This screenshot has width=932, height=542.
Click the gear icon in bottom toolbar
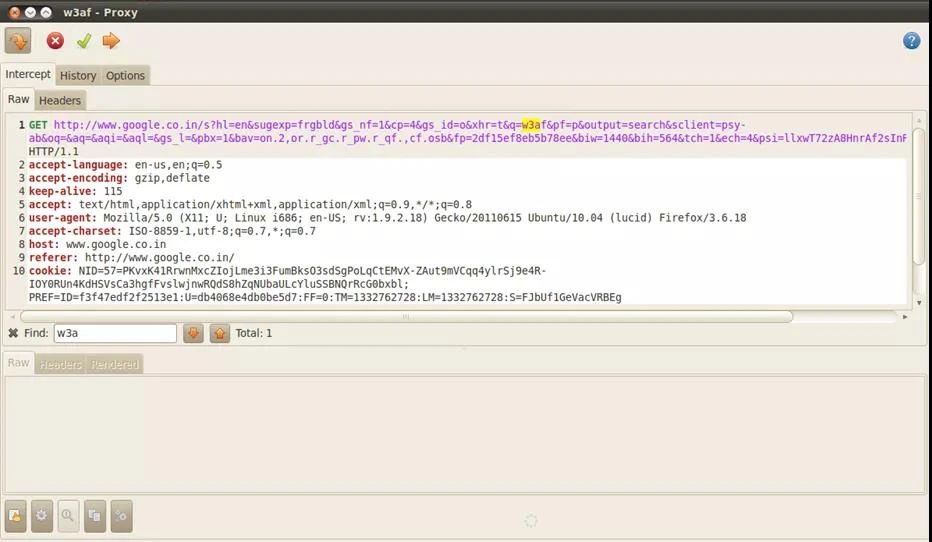[x=42, y=516]
